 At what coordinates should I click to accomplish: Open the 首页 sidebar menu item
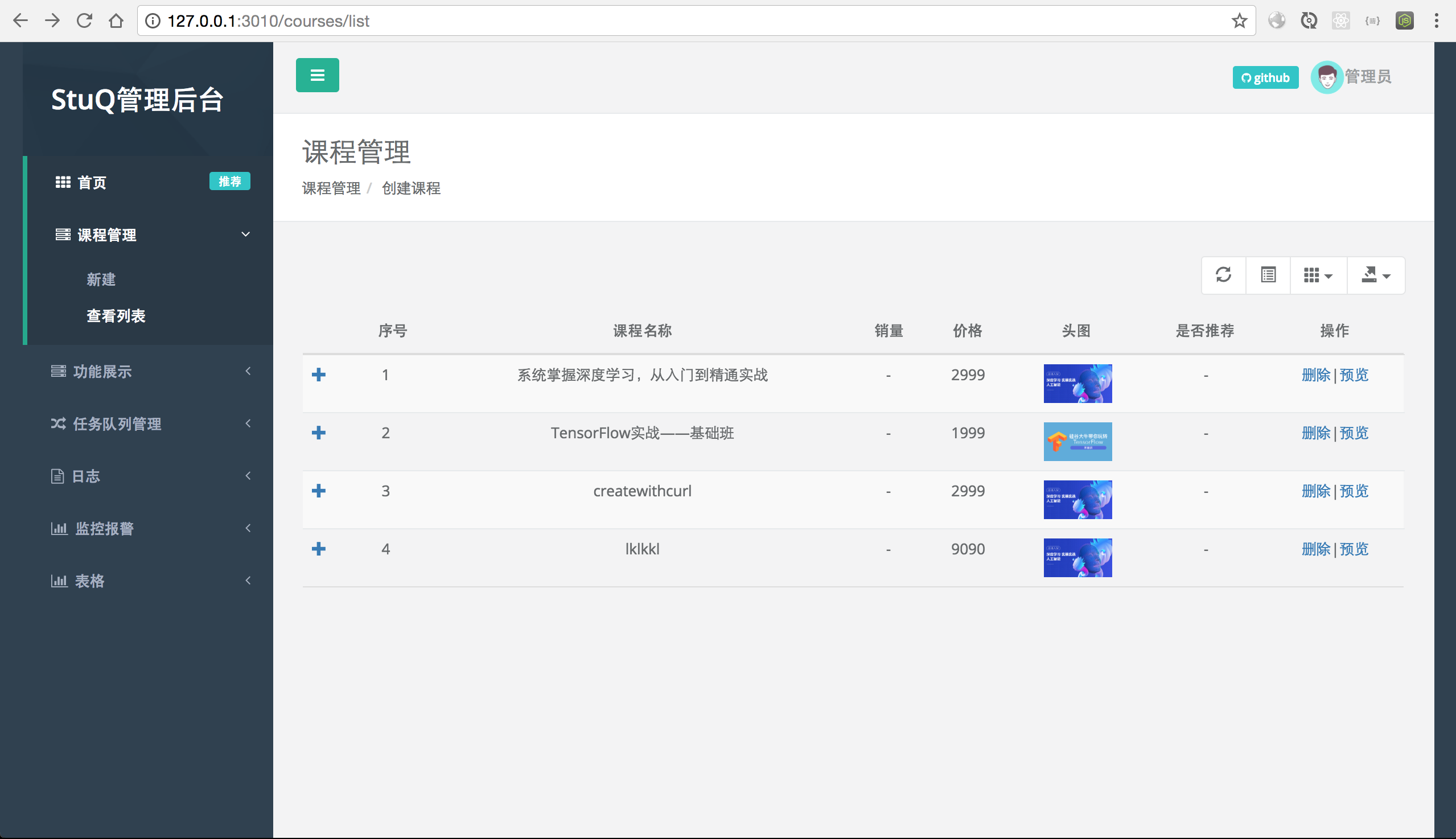tap(92, 183)
